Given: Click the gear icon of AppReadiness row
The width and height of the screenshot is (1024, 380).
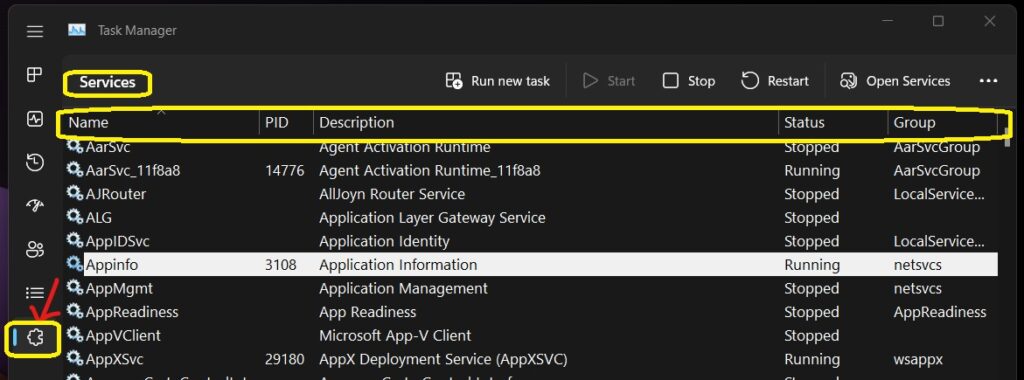Looking at the screenshot, I should click(75, 311).
